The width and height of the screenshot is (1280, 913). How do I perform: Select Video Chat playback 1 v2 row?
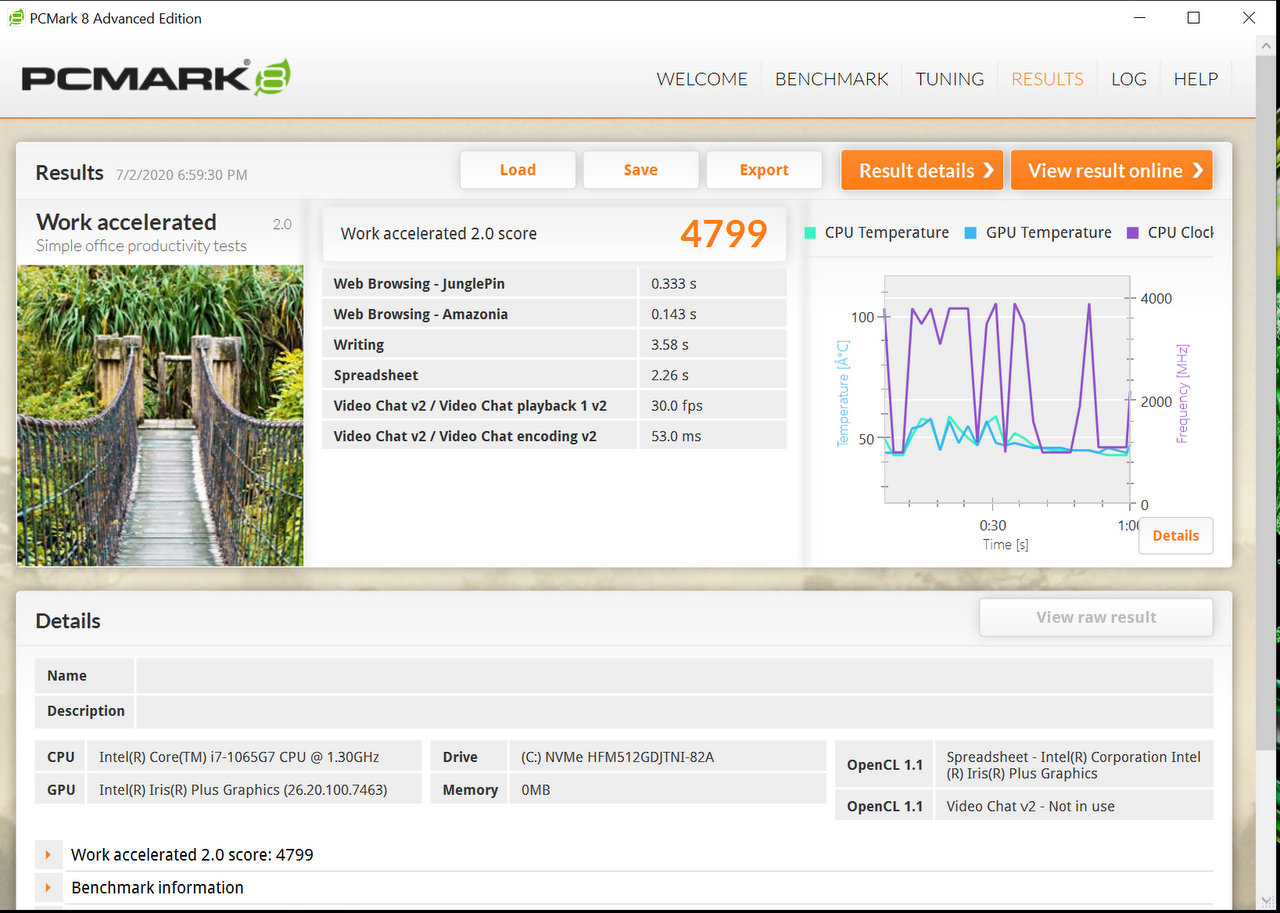click(555, 406)
